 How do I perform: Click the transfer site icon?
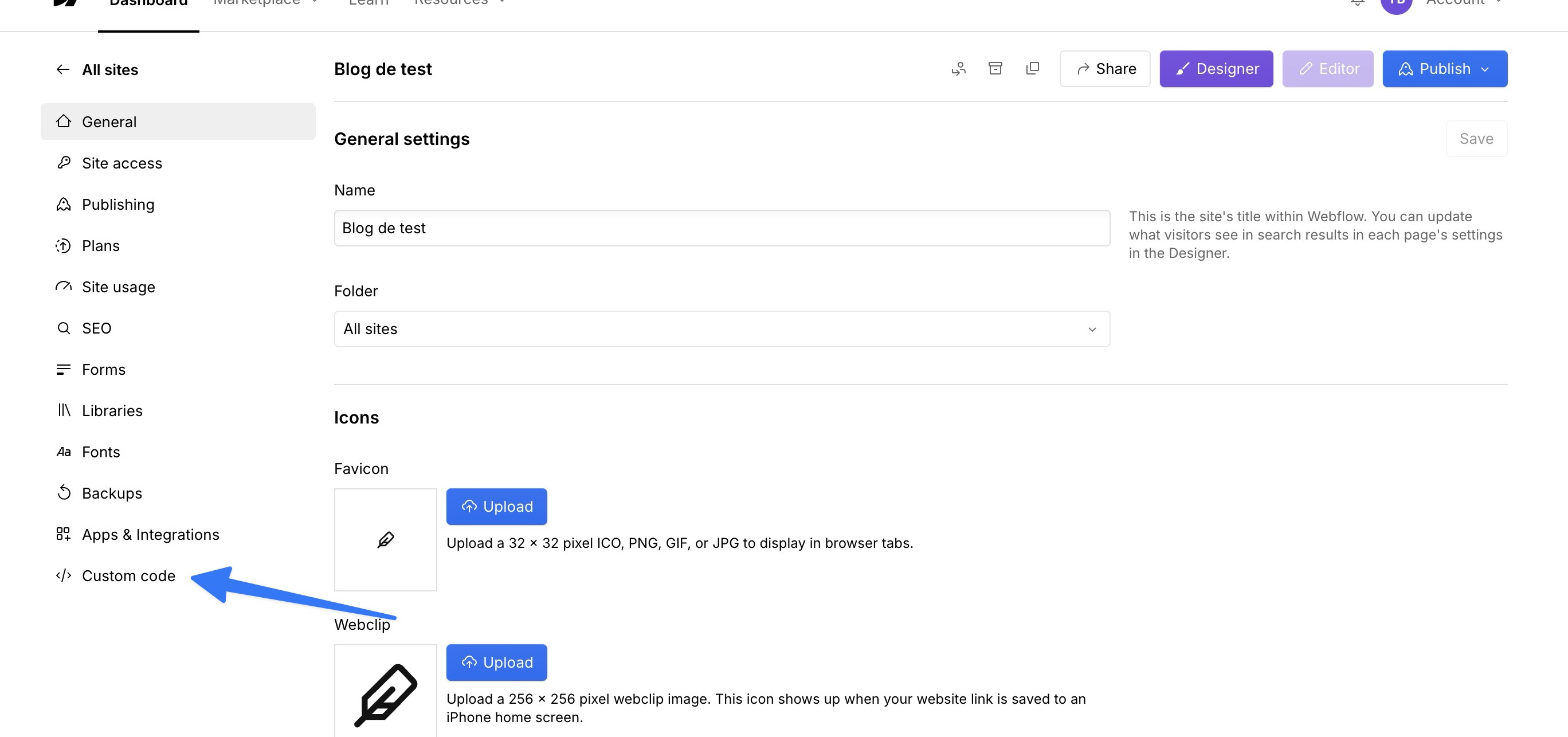coord(959,69)
